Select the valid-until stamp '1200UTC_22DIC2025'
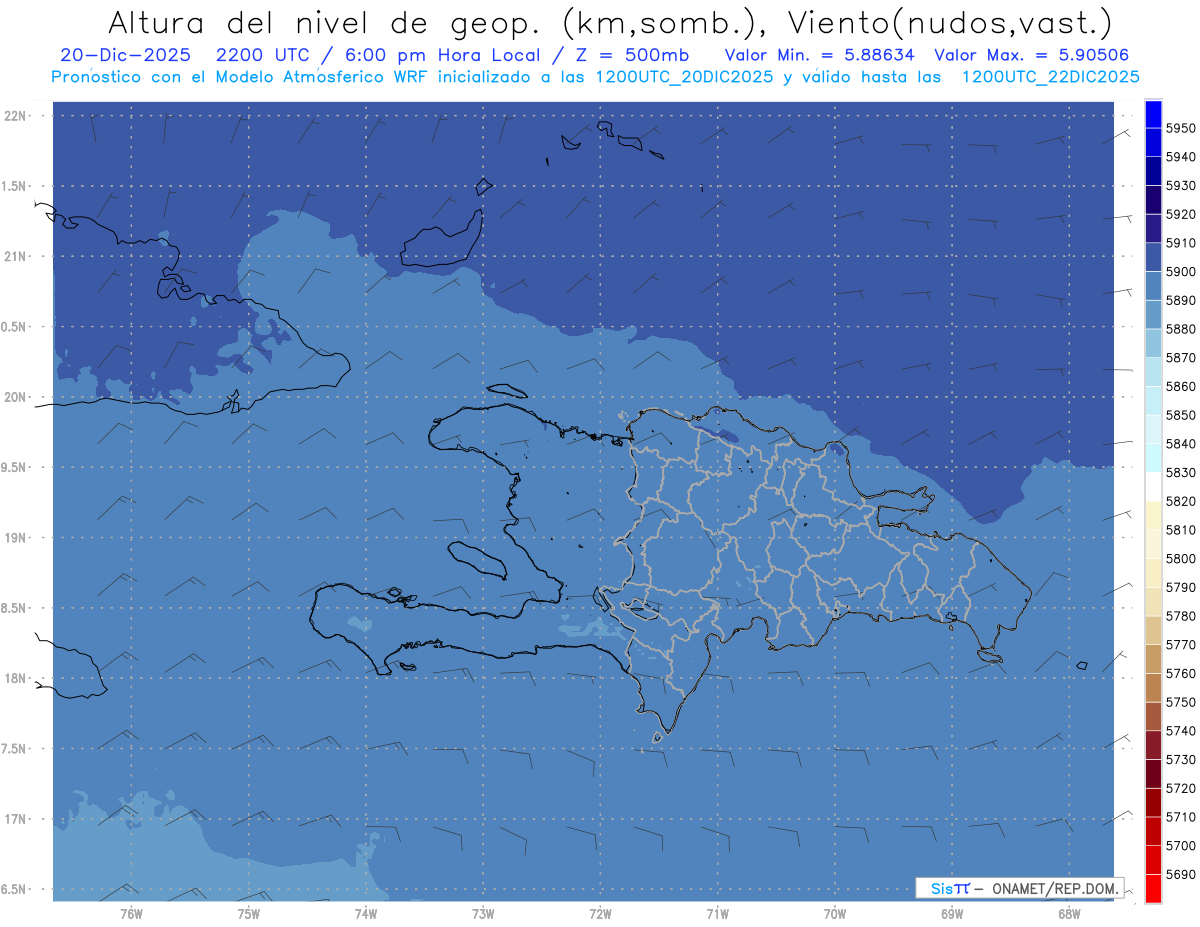 click(x=1050, y=77)
